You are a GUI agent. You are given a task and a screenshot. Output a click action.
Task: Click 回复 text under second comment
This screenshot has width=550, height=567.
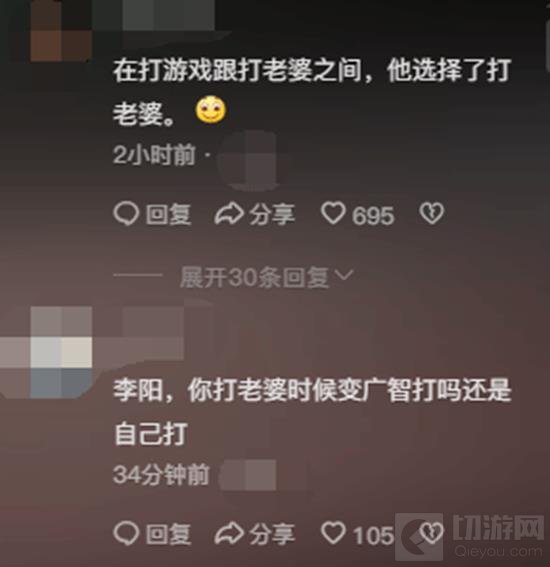point(169,534)
